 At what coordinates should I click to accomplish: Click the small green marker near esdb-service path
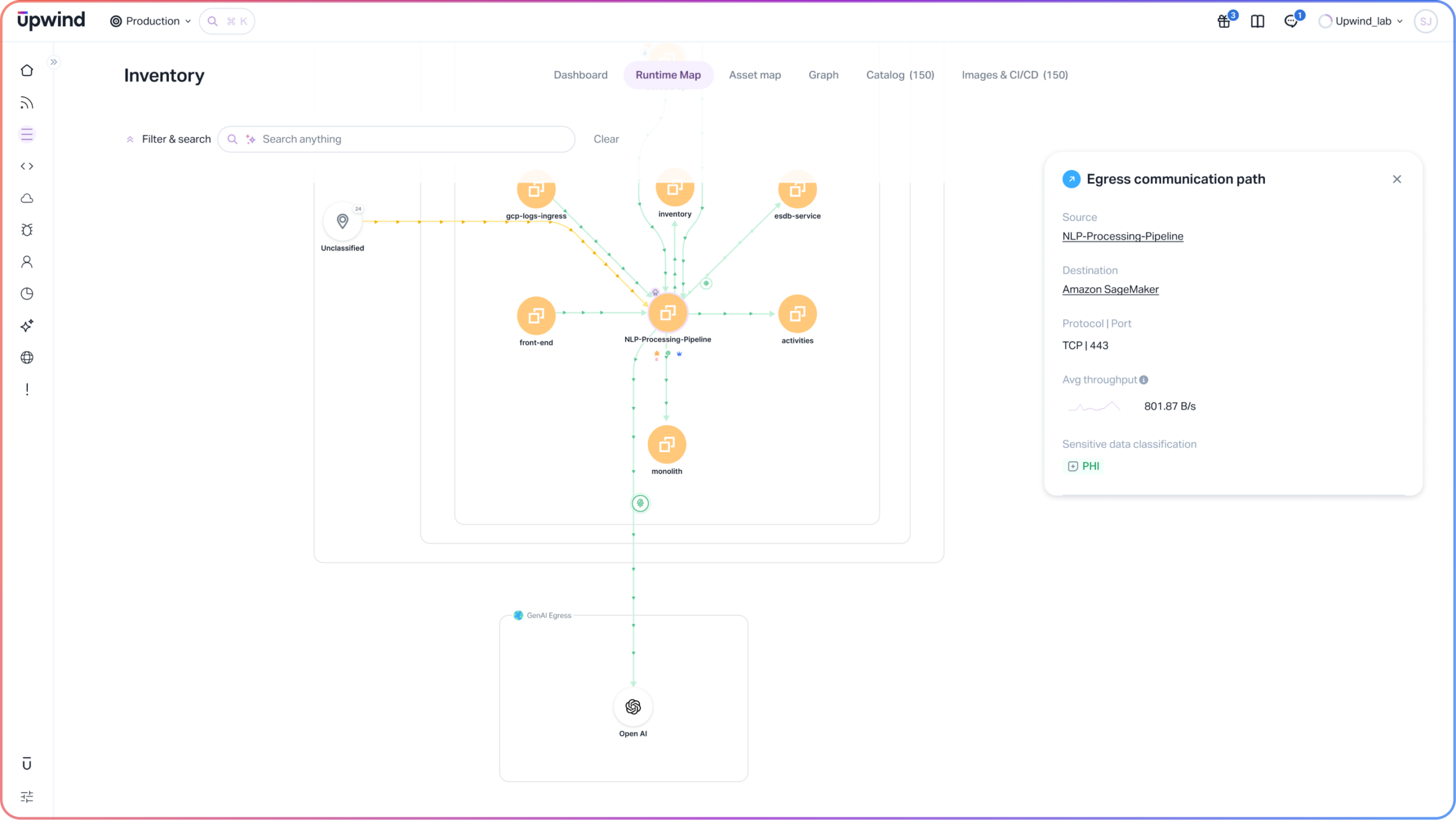point(706,283)
